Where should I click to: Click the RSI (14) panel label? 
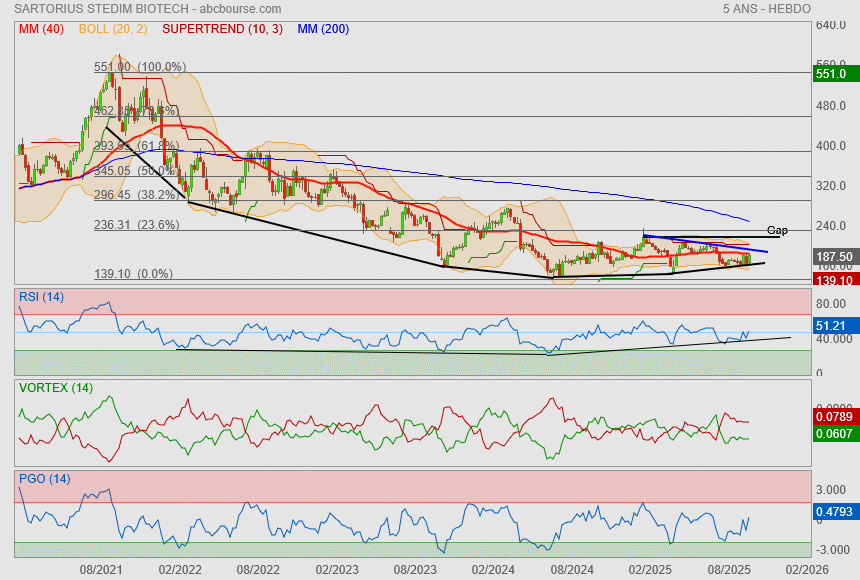pos(41,295)
